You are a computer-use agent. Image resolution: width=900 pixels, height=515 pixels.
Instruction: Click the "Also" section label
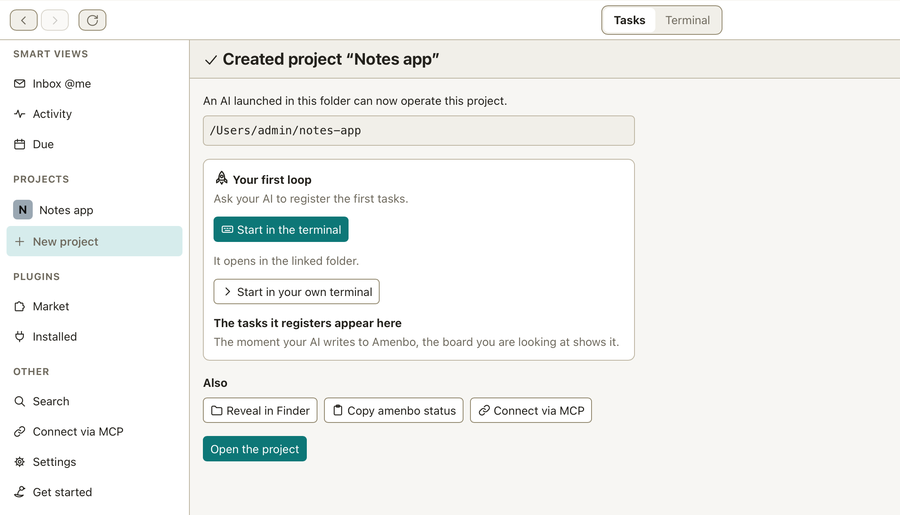[x=215, y=383]
